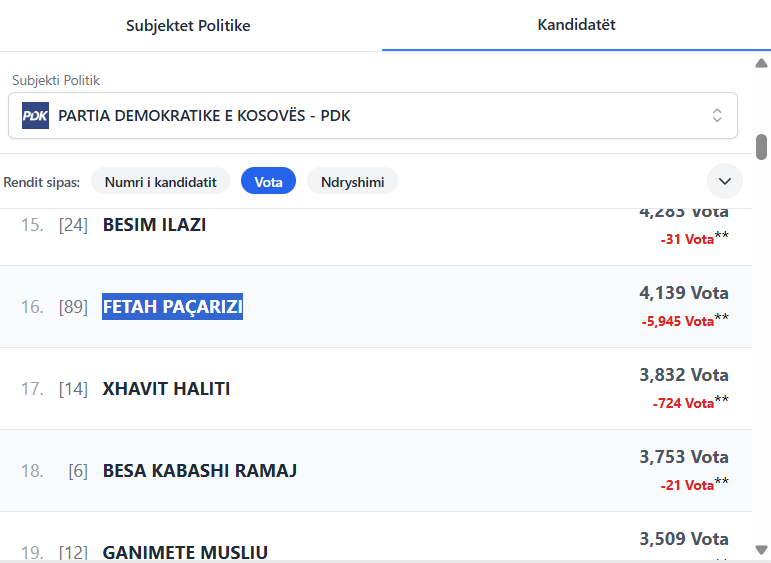This screenshot has width=771, height=563.
Task: Click candidate BESA KABASHI RAMAJ
Action: (200, 471)
